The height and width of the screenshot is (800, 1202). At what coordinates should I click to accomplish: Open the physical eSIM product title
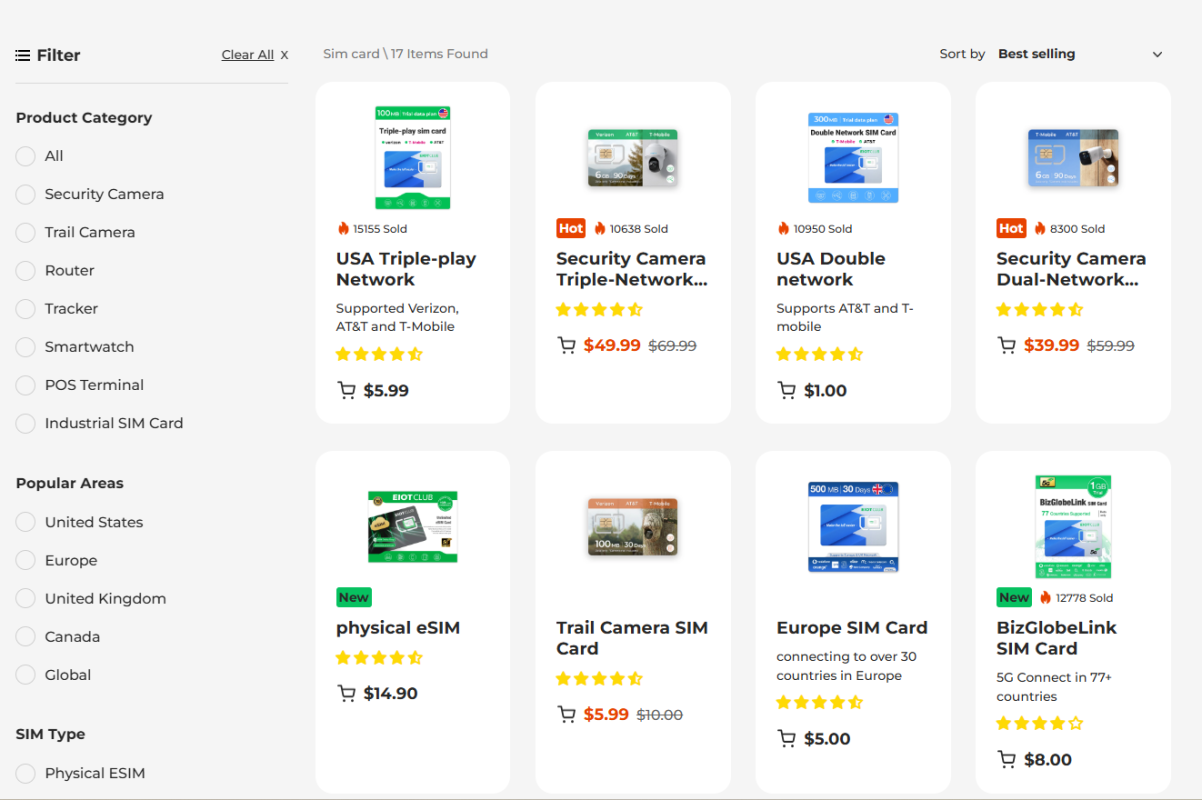398,628
